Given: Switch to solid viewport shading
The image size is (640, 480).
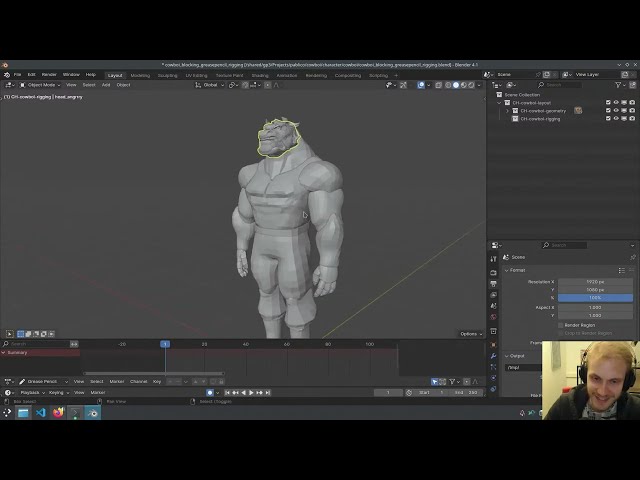Looking at the screenshot, I should (456, 85).
